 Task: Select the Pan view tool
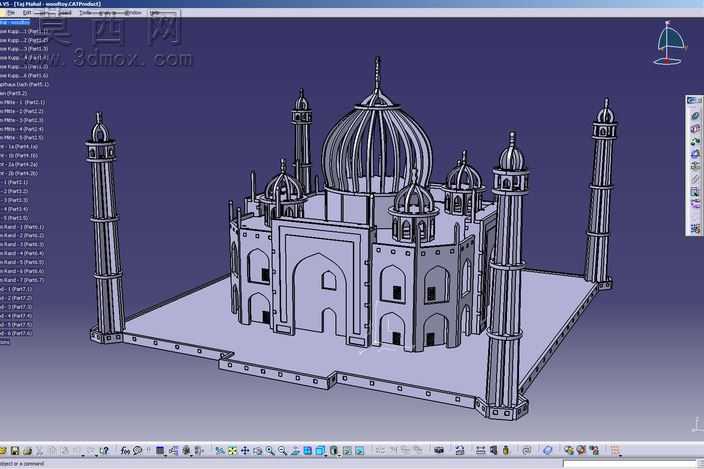pos(245,451)
